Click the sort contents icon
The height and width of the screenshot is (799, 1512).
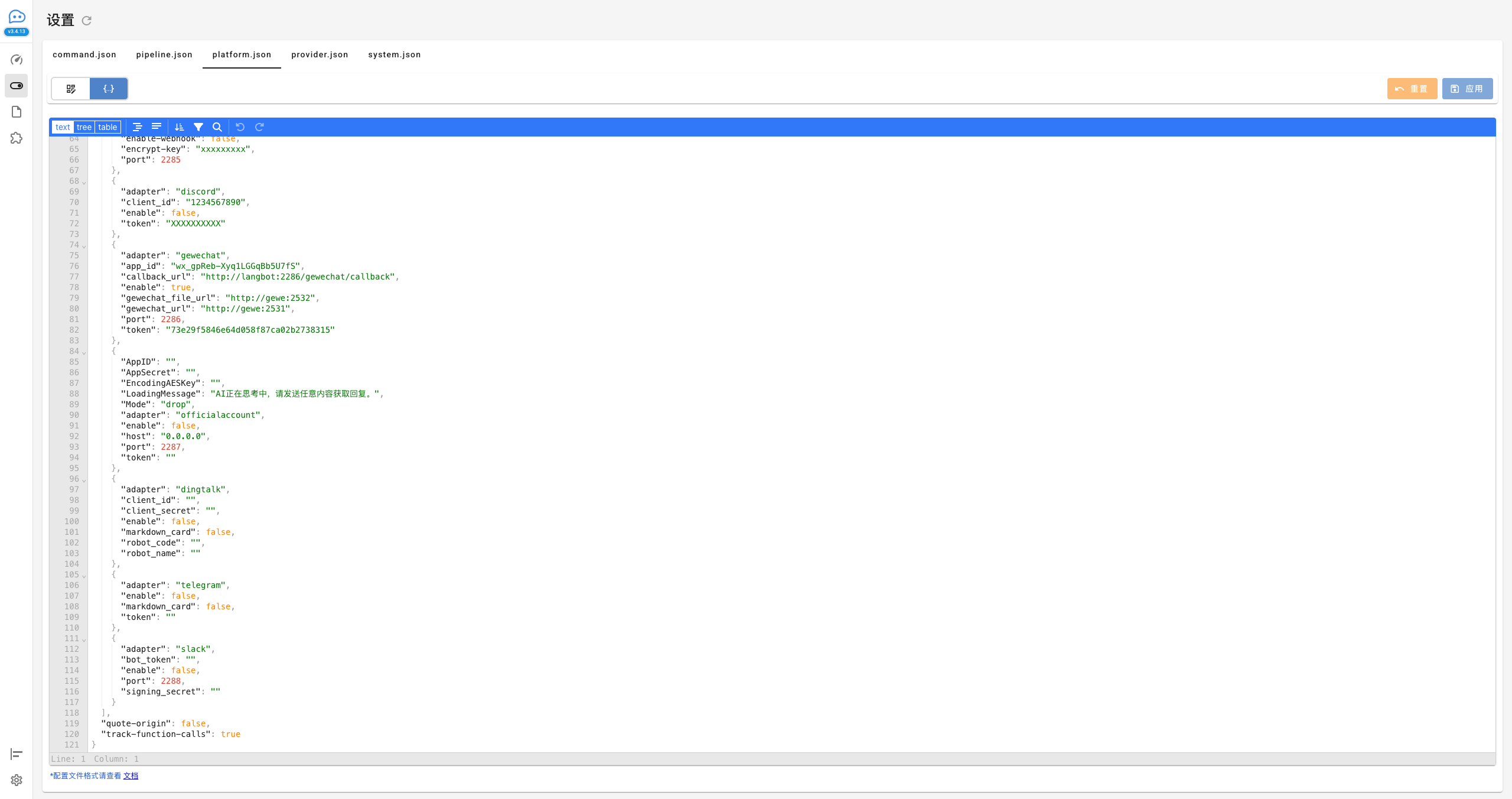coord(180,127)
